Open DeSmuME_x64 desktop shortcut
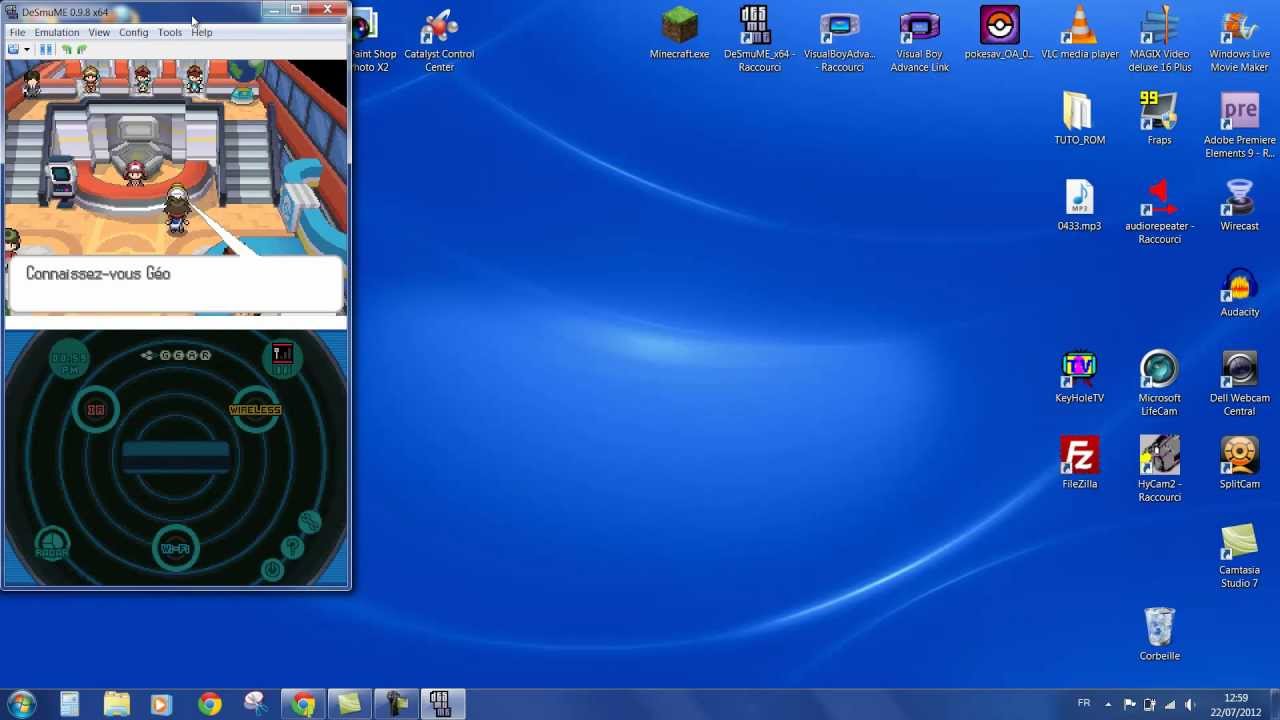Image resolution: width=1280 pixels, height=720 pixels. 759,40
